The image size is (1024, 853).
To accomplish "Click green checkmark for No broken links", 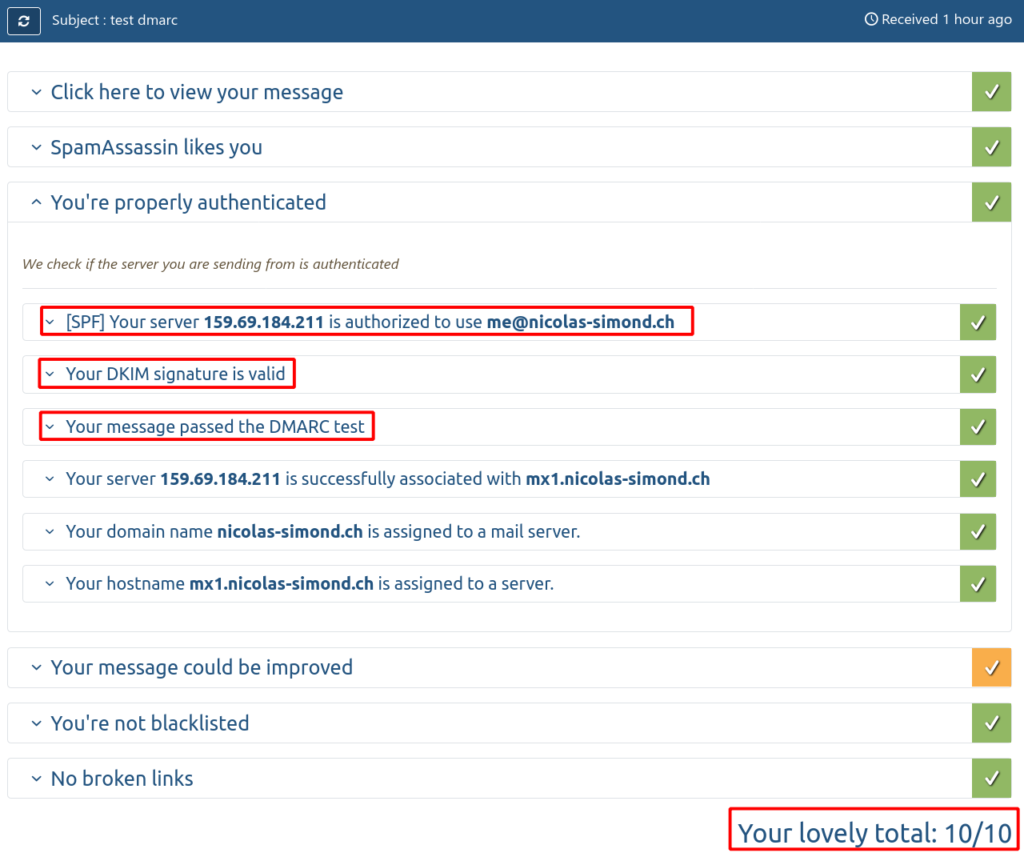I will pos(991,778).
